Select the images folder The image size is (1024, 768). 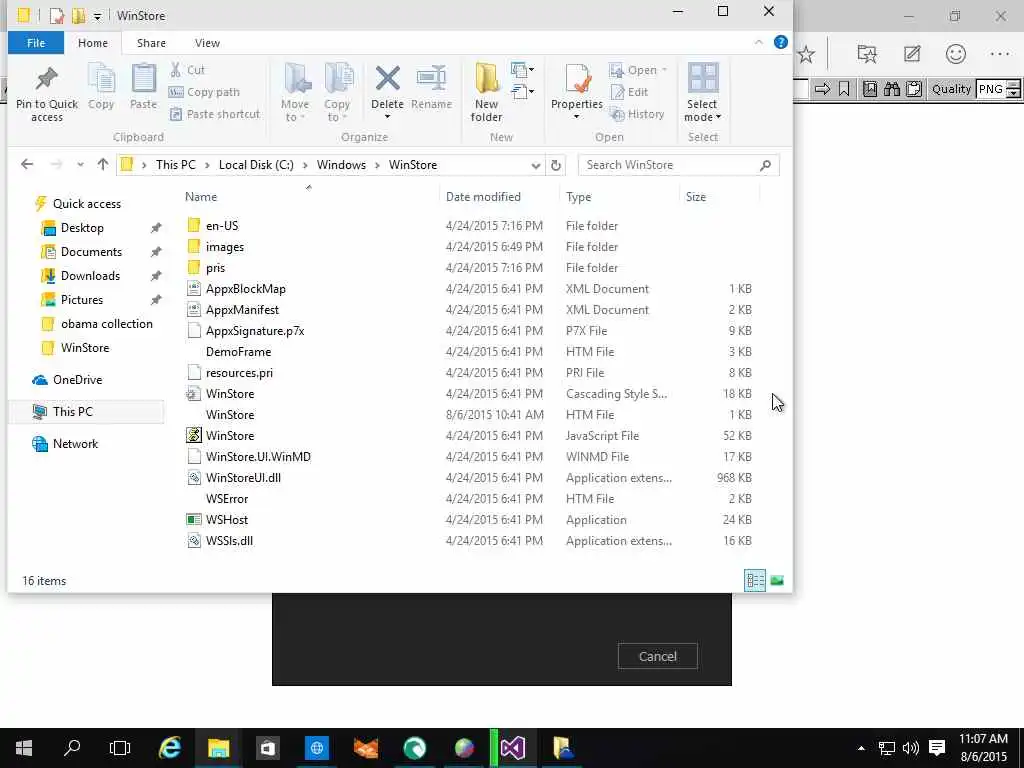pyautogui.click(x=225, y=247)
